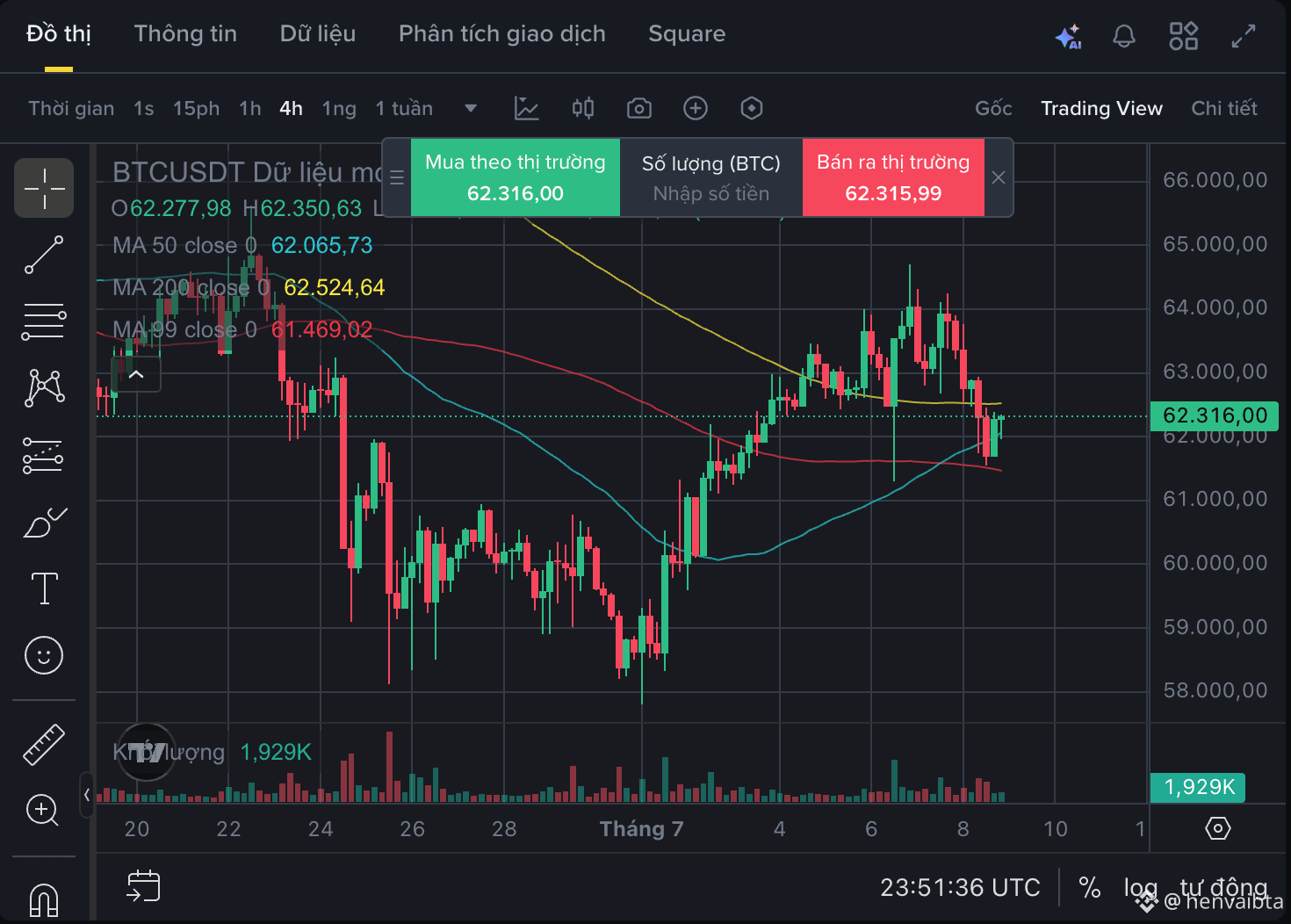Select the brush drawing tool

tap(44, 522)
